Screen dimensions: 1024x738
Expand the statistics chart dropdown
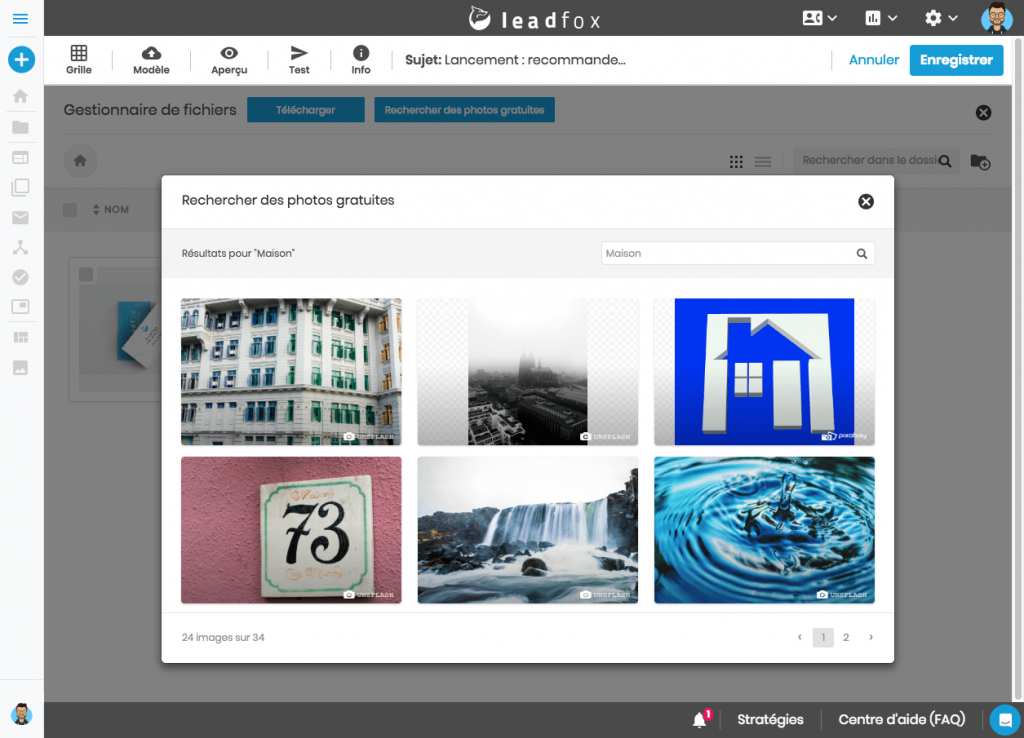881,18
